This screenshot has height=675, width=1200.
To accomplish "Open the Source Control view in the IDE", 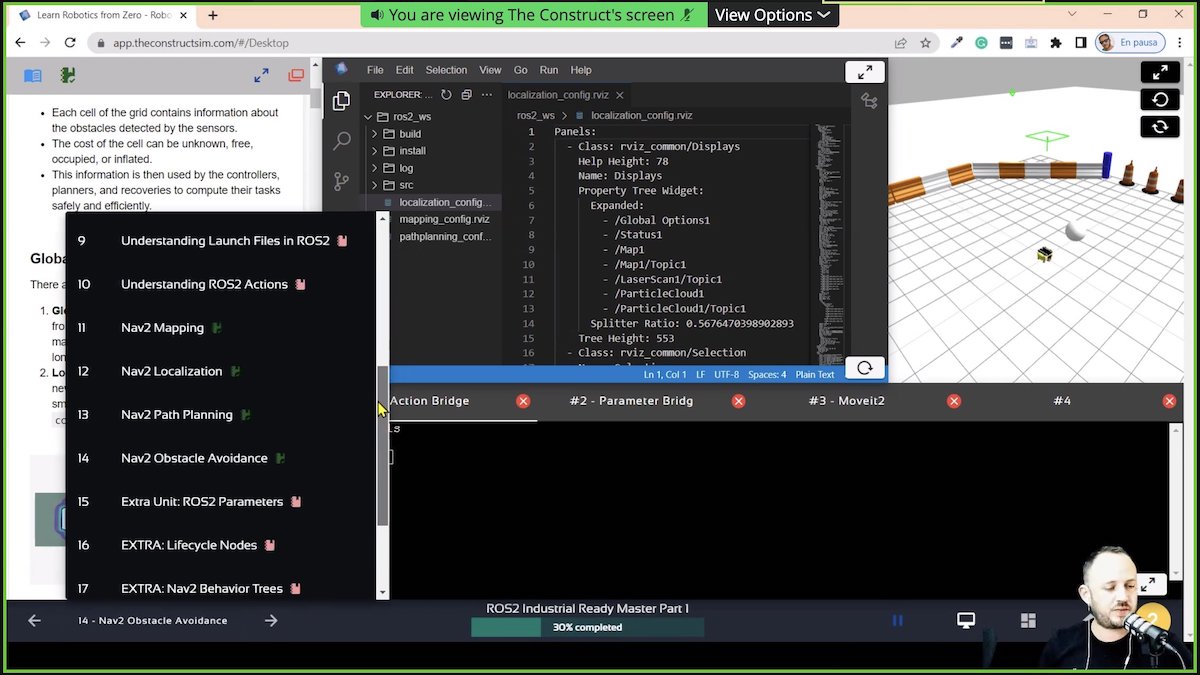I will coord(341,182).
